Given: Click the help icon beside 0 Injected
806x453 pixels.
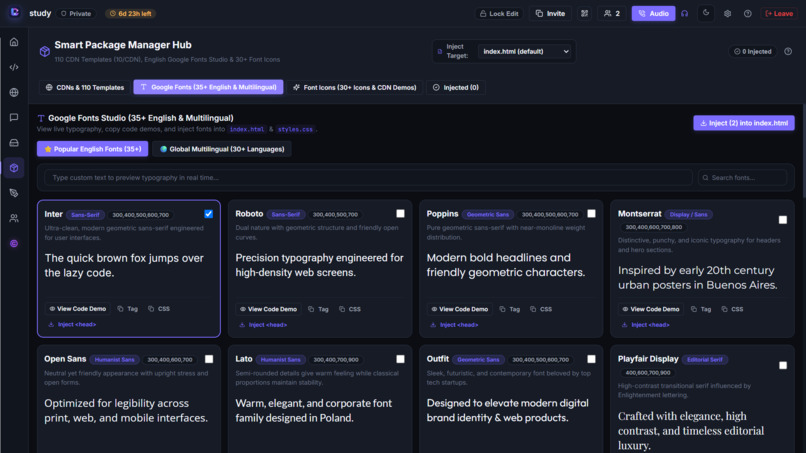Looking at the screenshot, I should tap(788, 51).
